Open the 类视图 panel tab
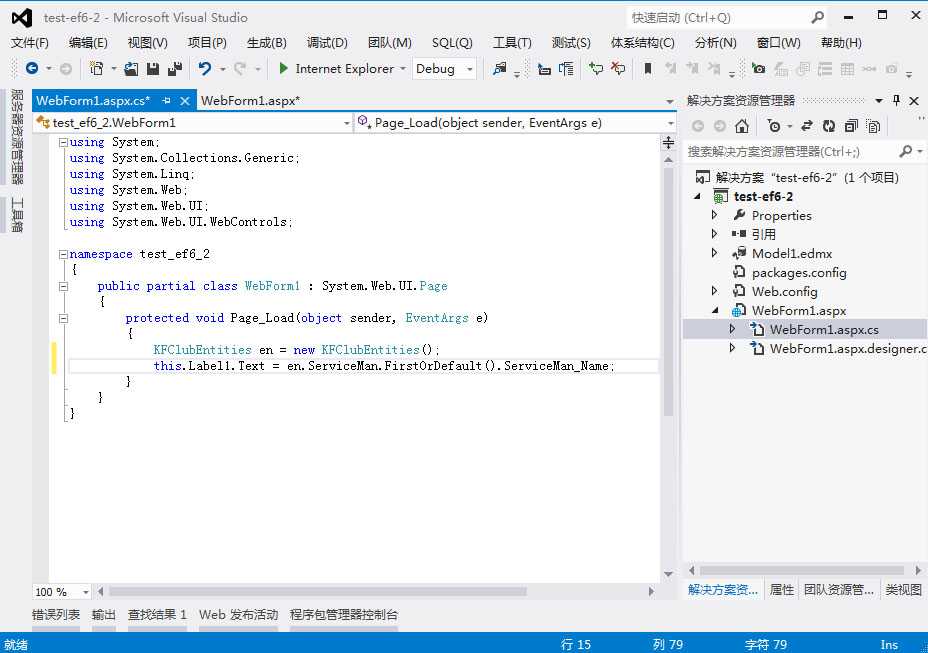928x653 pixels. (x=903, y=590)
